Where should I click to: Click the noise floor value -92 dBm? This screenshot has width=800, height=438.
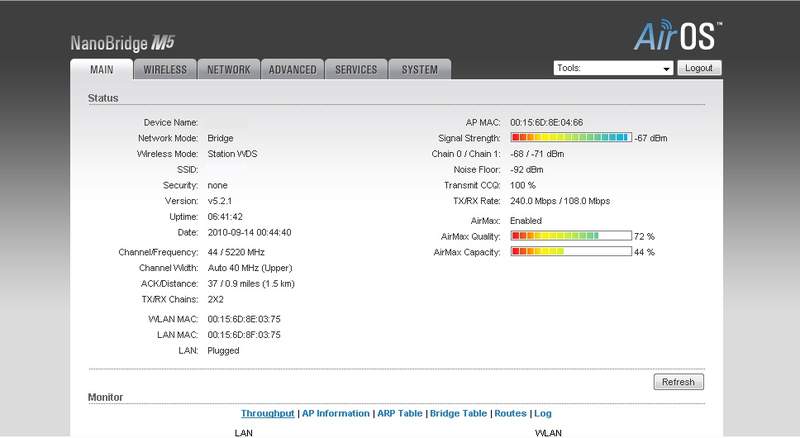pos(527,169)
